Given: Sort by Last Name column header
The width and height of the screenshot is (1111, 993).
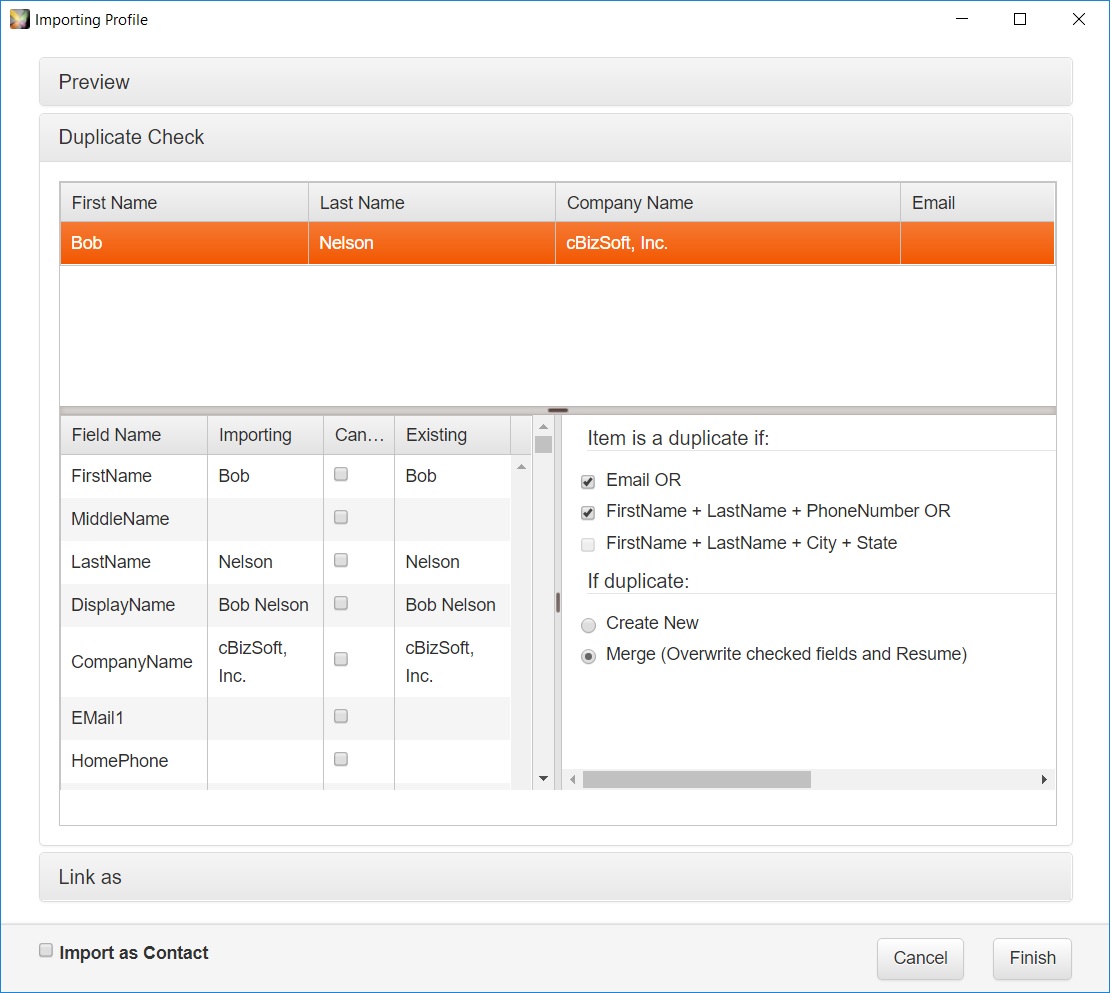Looking at the screenshot, I should pos(432,203).
